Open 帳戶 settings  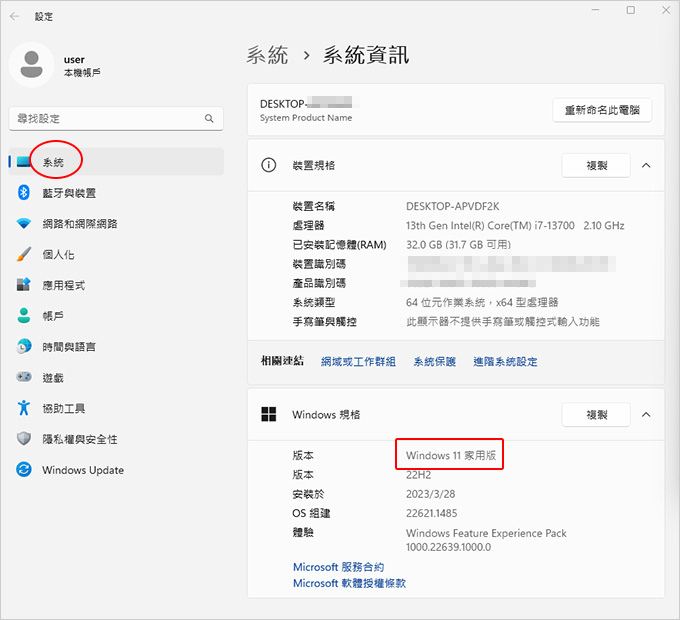coord(116,316)
